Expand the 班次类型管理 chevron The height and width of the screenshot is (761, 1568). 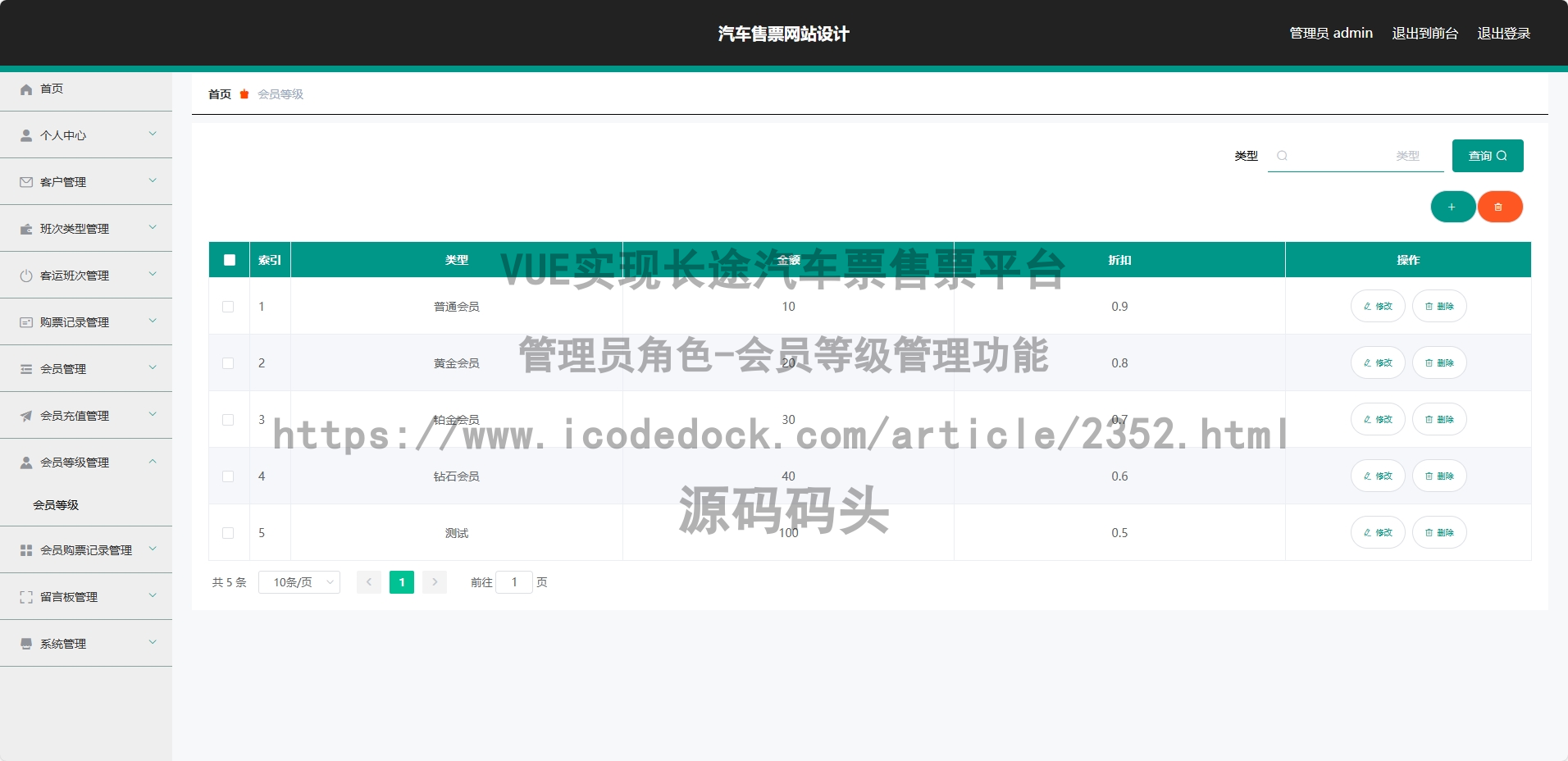click(x=153, y=227)
